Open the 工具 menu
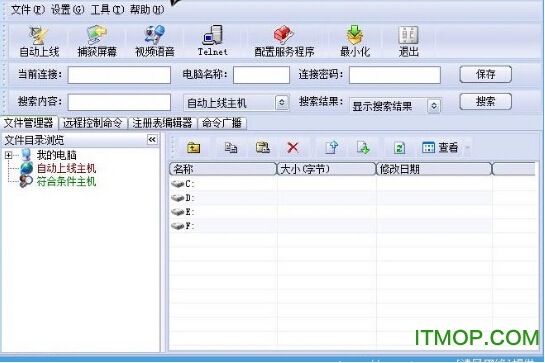545x363 pixels. [107, 9]
